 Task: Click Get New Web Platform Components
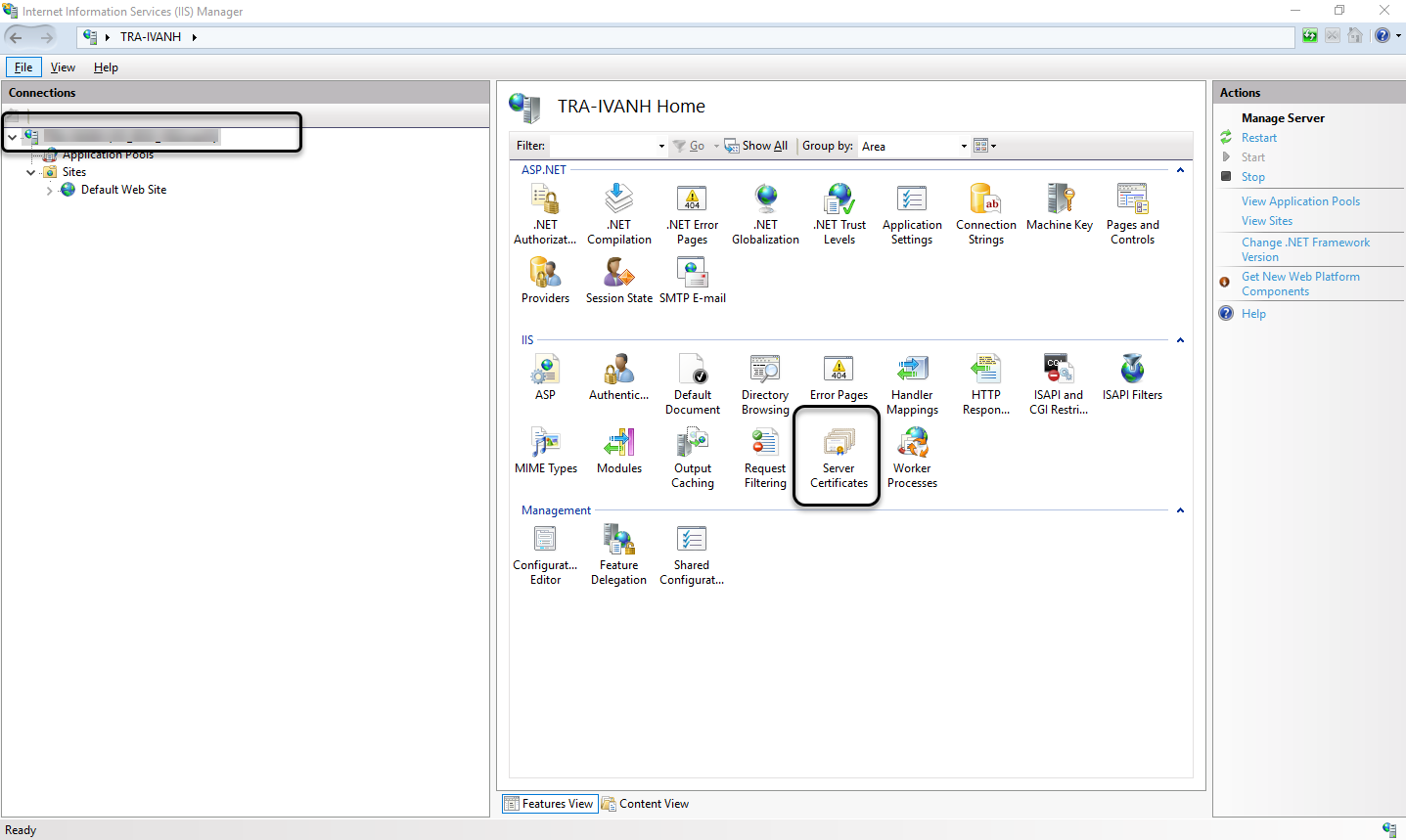point(1300,284)
